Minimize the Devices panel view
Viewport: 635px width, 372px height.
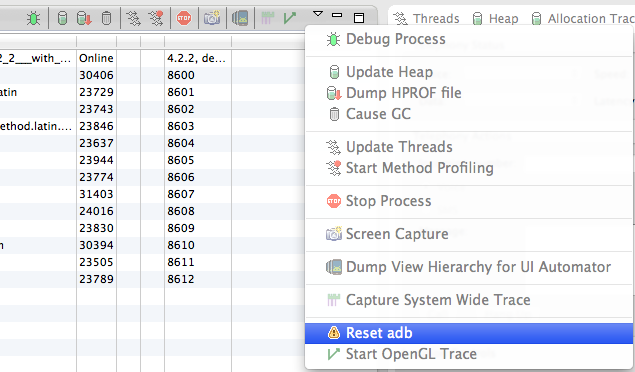coord(337,15)
